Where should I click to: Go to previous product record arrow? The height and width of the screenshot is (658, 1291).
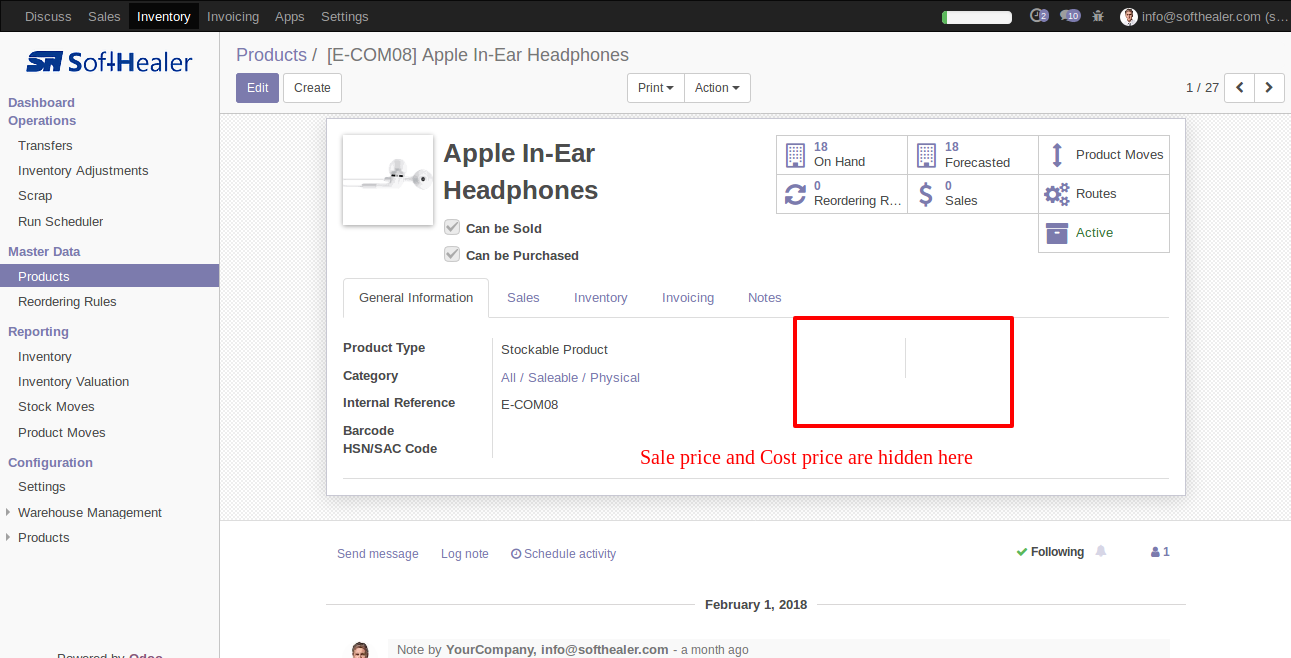pyautogui.click(x=1240, y=88)
